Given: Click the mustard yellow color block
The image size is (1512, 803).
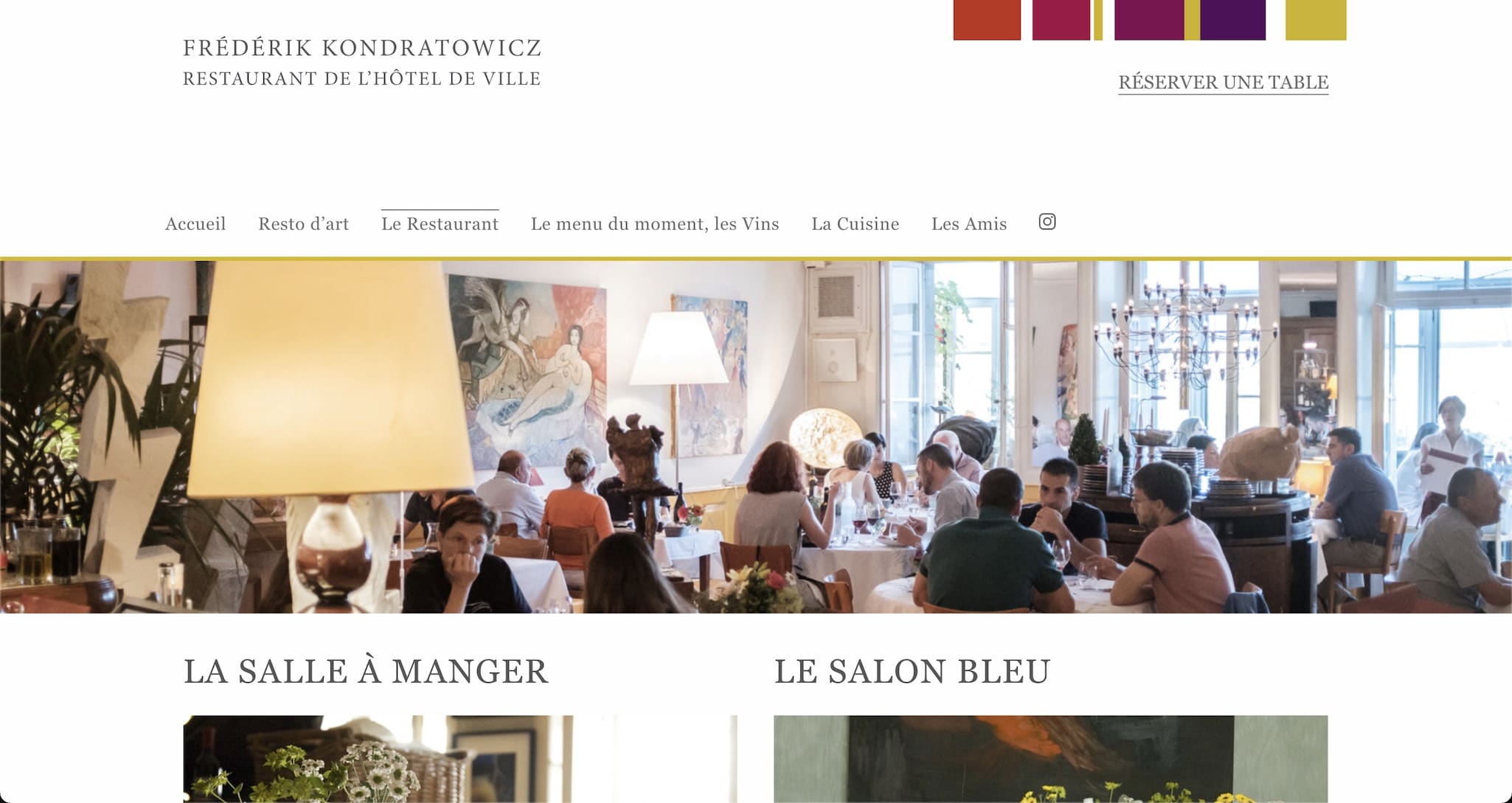Looking at the screenshot, I should pyautogui.click(x=1316, y=20).
